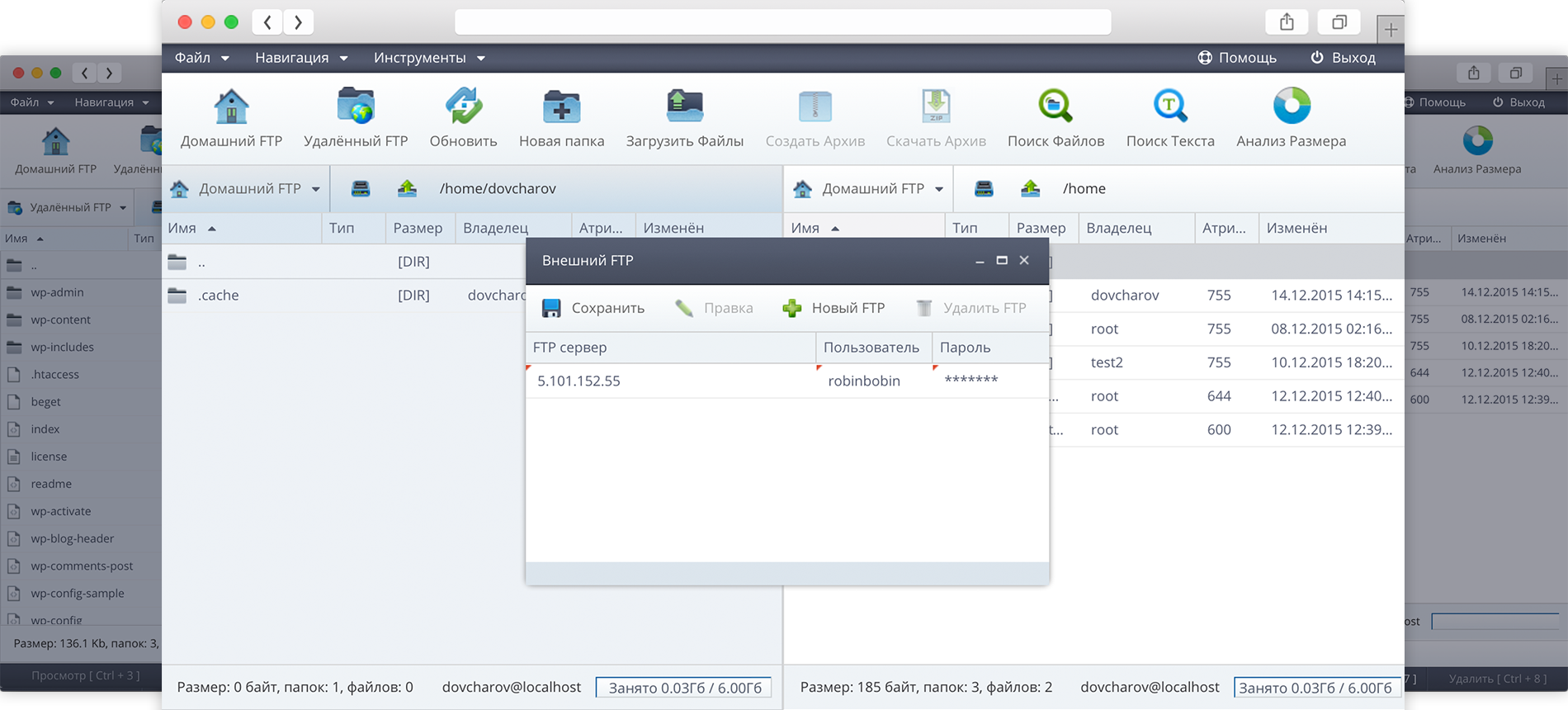Select the robinbobin user cell
The image size is (1568, 710).
point(874,381)
